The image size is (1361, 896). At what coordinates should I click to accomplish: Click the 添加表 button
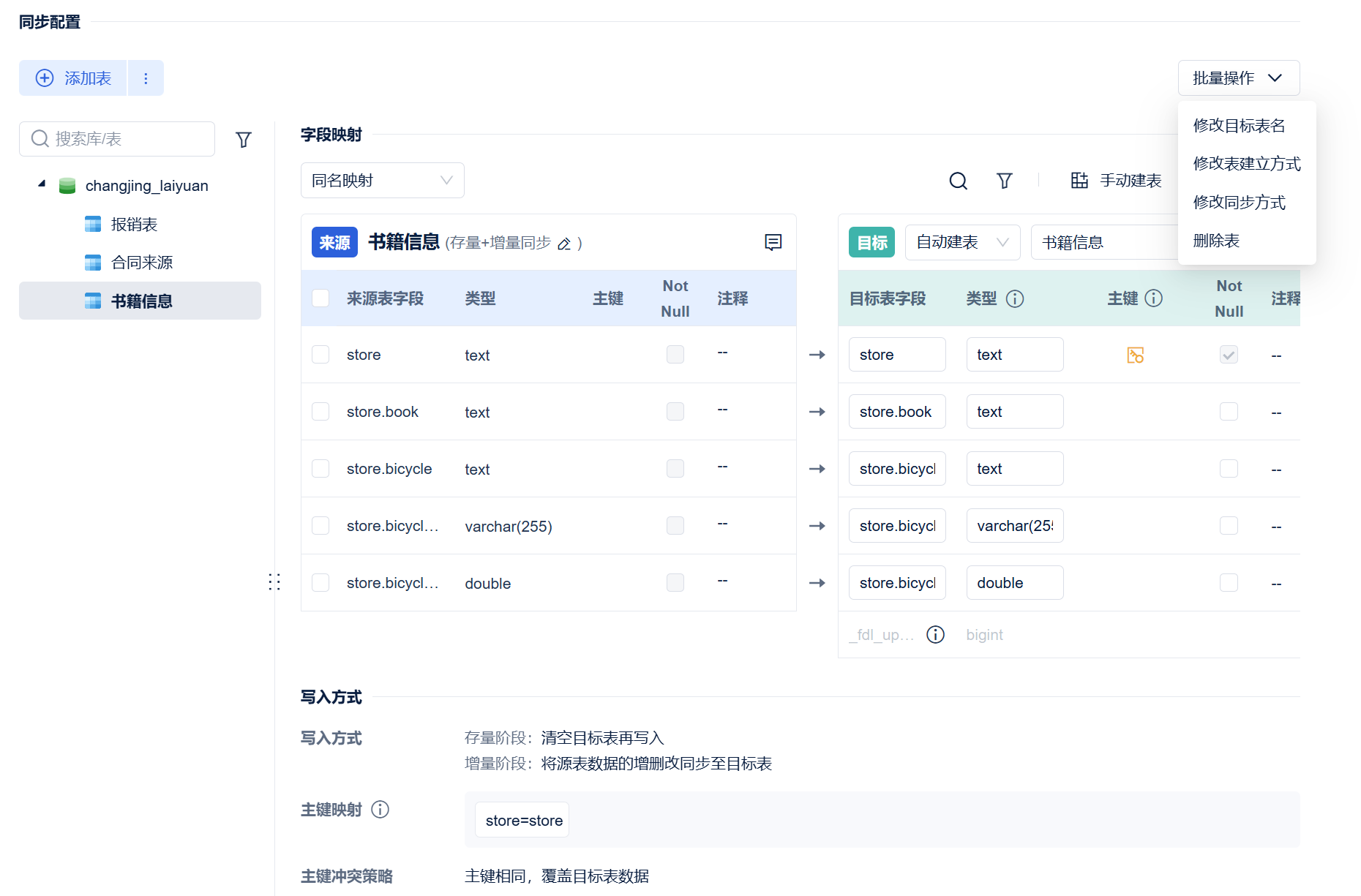point(73,78)
